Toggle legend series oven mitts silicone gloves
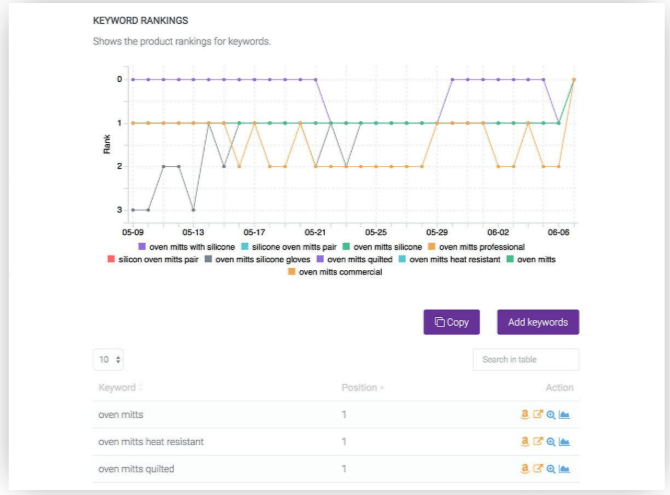Screen dimensions: 670x495 point(258,259)
